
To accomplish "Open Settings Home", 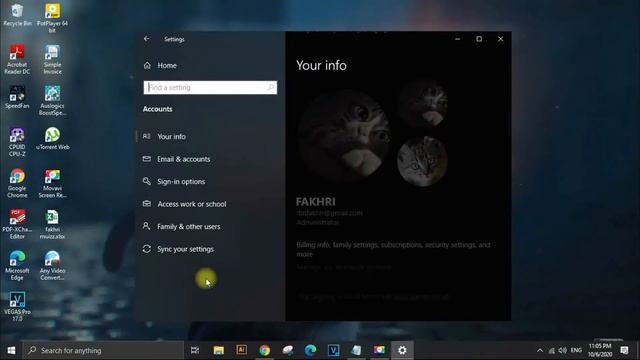I will click(160, 65).
